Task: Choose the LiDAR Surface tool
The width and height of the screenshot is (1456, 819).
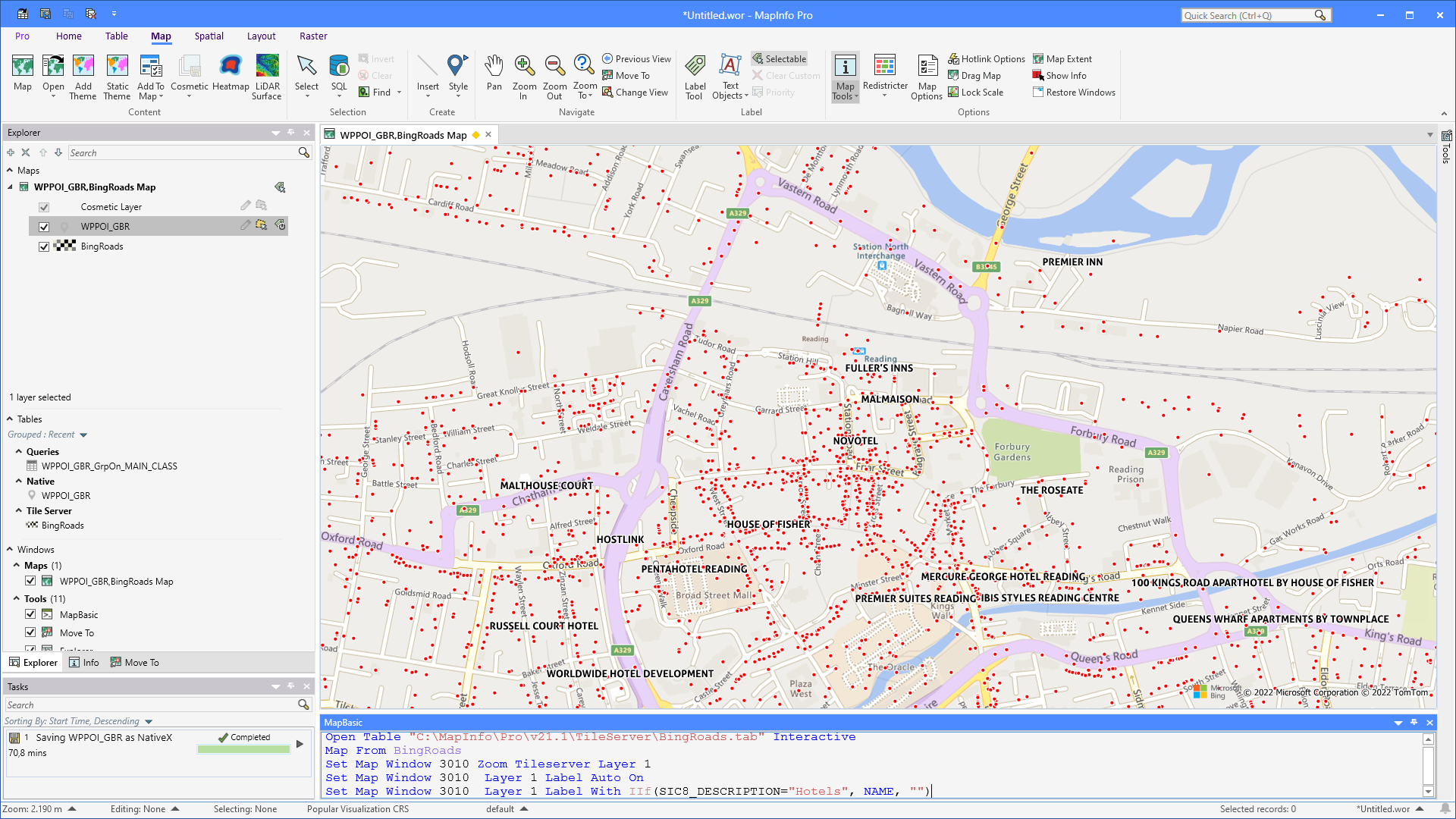Action: tap(267, 77)
